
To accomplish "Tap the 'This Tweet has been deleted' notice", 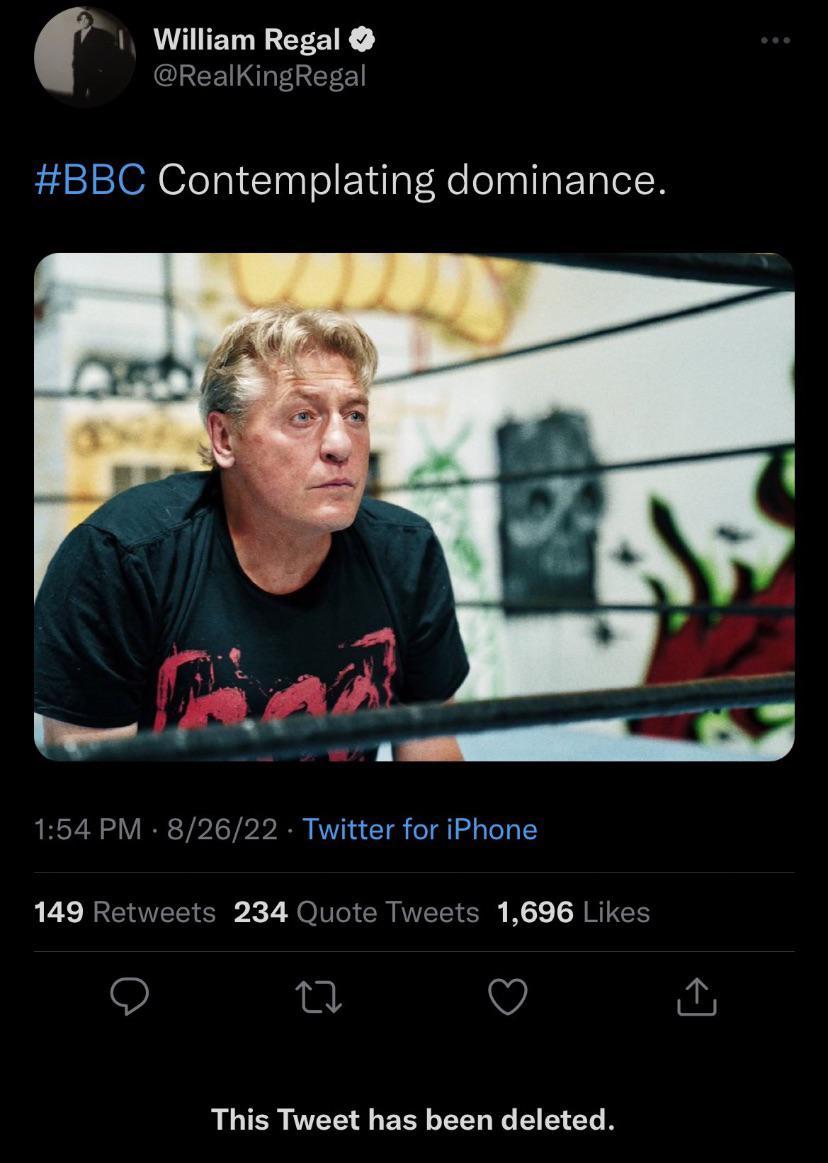I will point(413,1118).
